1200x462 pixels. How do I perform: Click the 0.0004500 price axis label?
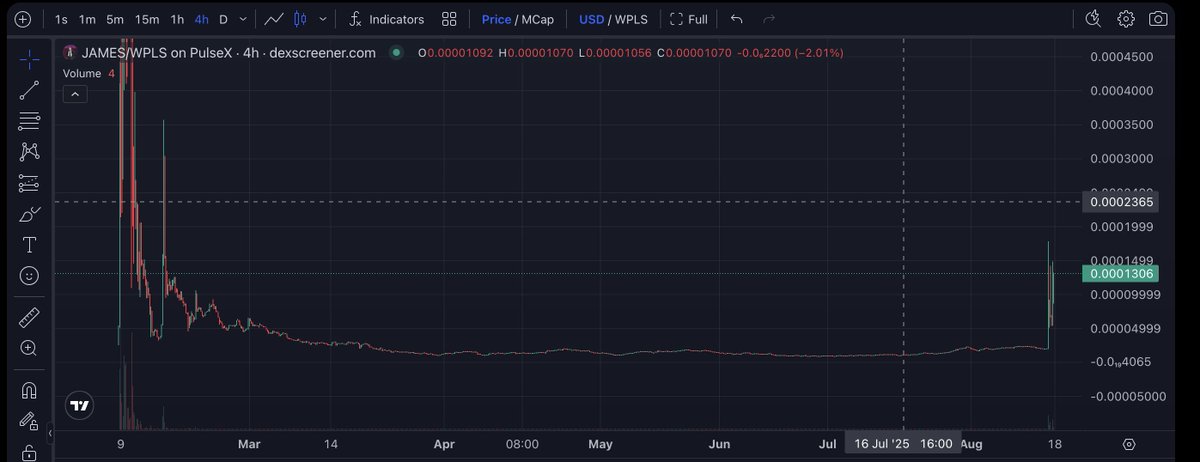click(1121, 57)
